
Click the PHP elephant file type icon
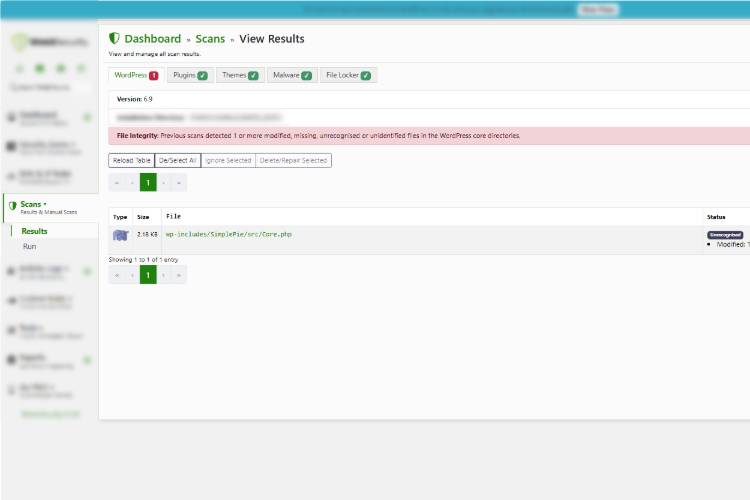[120, 235]
